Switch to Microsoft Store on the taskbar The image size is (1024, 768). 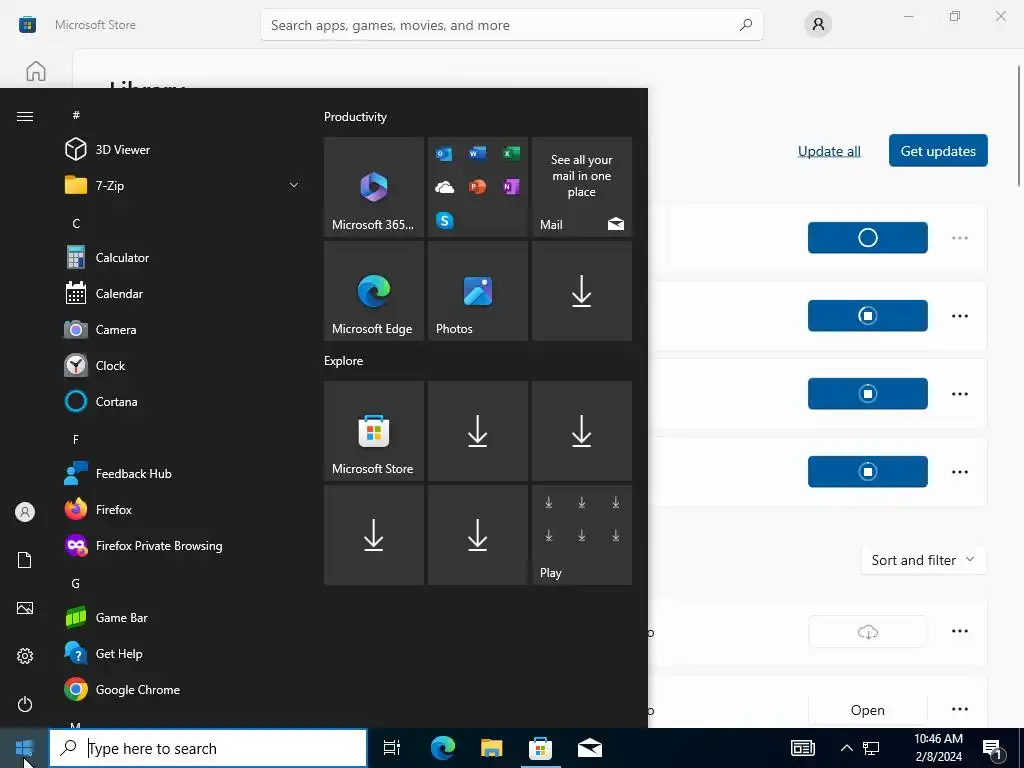(x=540, y=748)
